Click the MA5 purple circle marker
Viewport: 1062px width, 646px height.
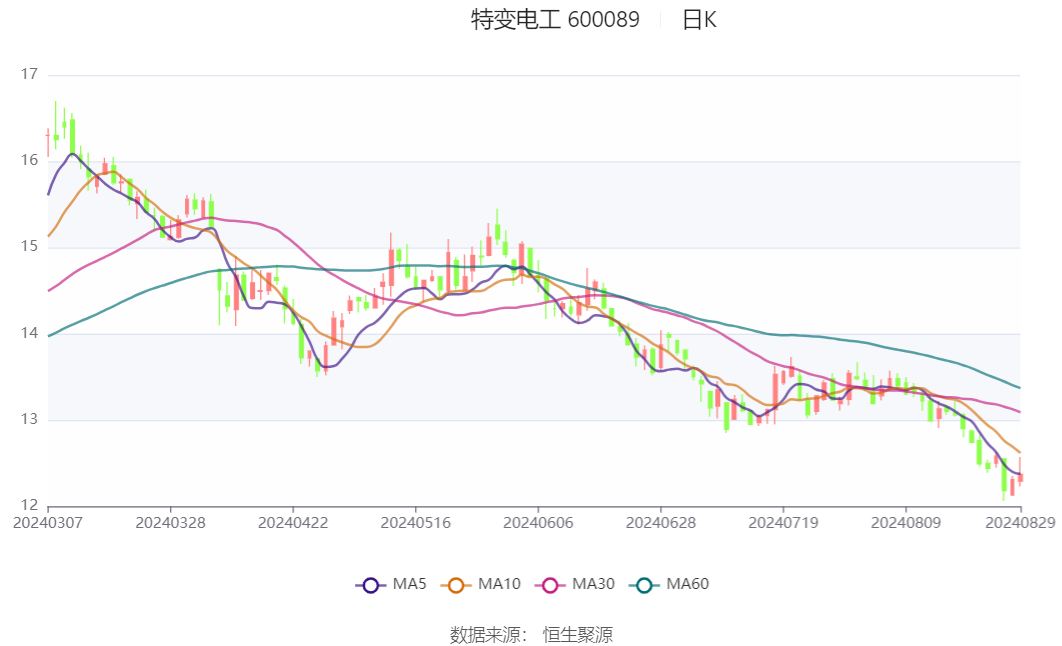click(370, 585)
